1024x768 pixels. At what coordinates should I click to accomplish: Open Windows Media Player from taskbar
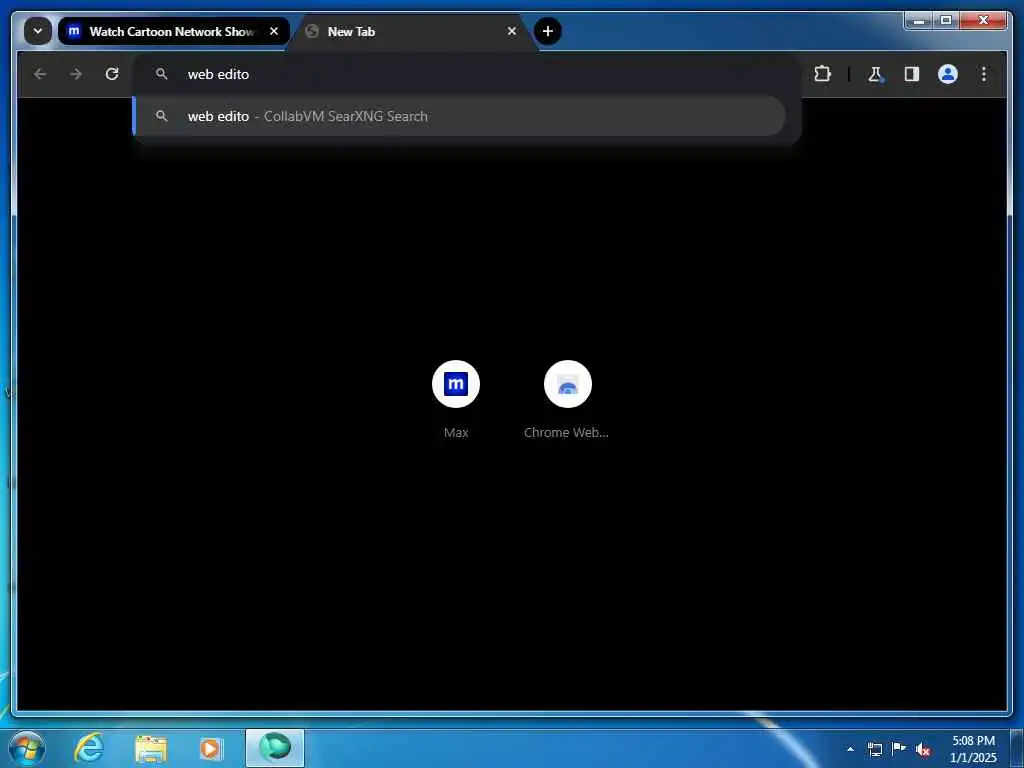pos(210,748)
